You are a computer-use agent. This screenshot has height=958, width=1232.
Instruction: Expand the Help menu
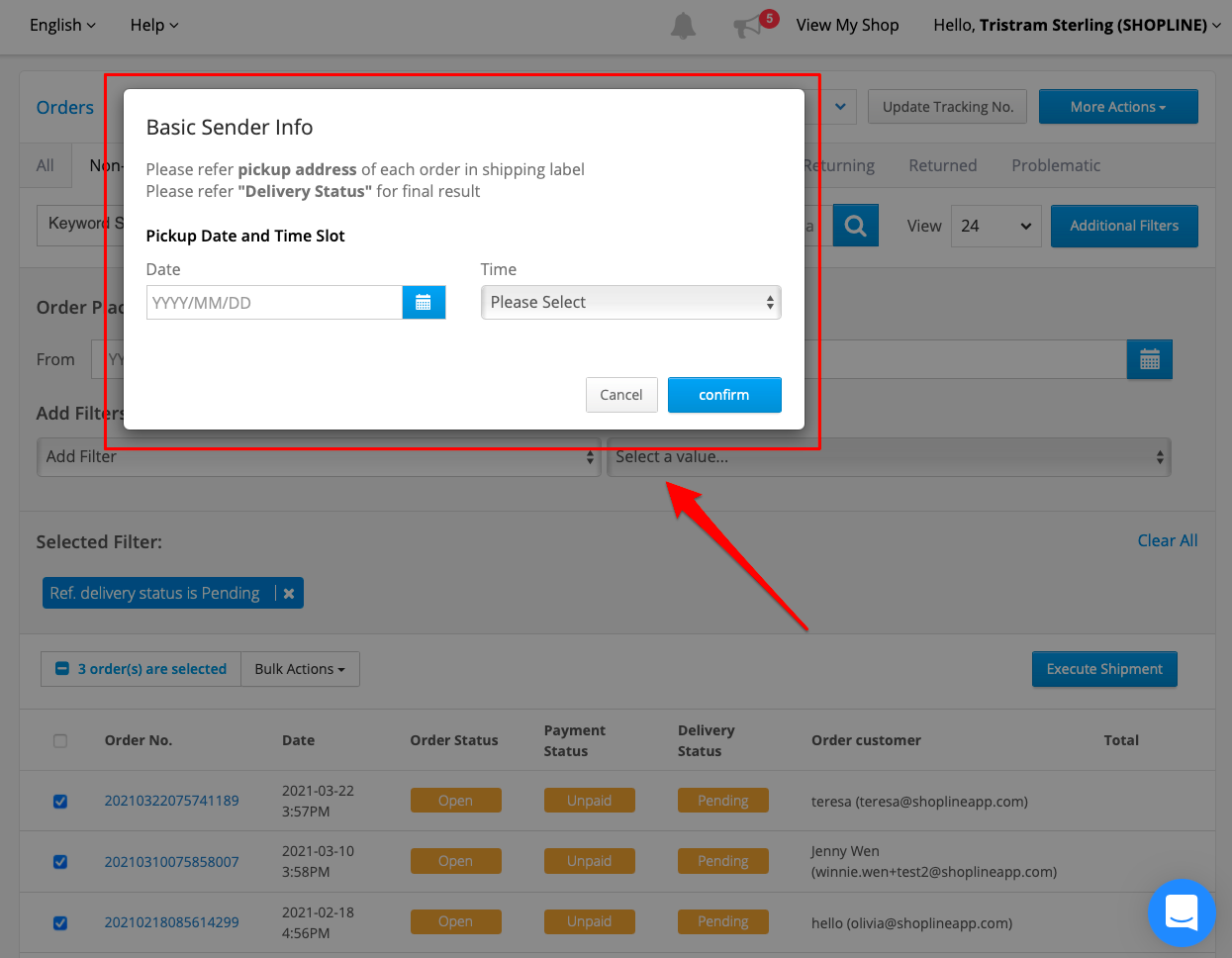[x=154, y=25]
